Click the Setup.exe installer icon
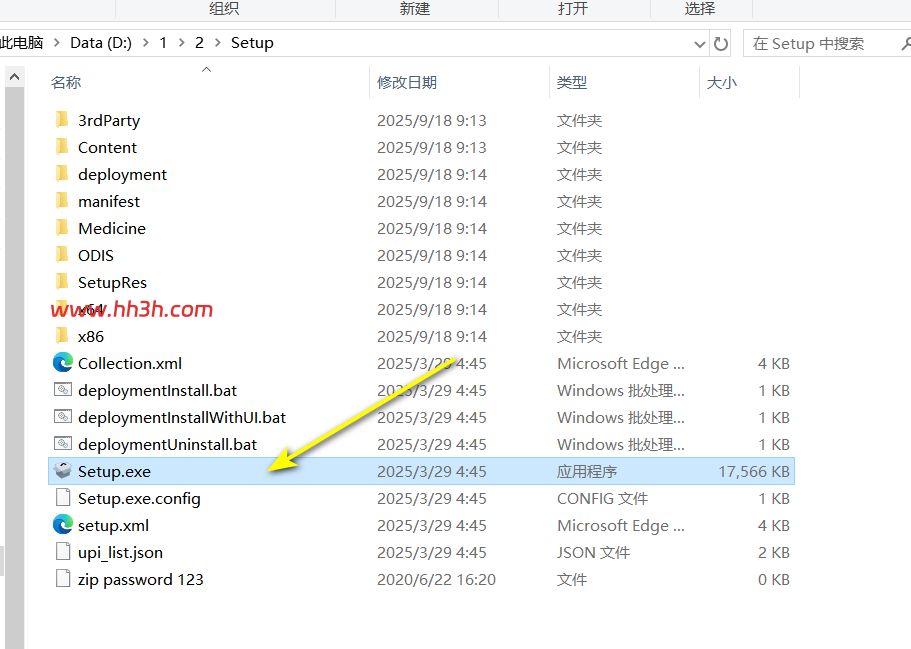This screenshot has height=649, width=911. point(63,470)
